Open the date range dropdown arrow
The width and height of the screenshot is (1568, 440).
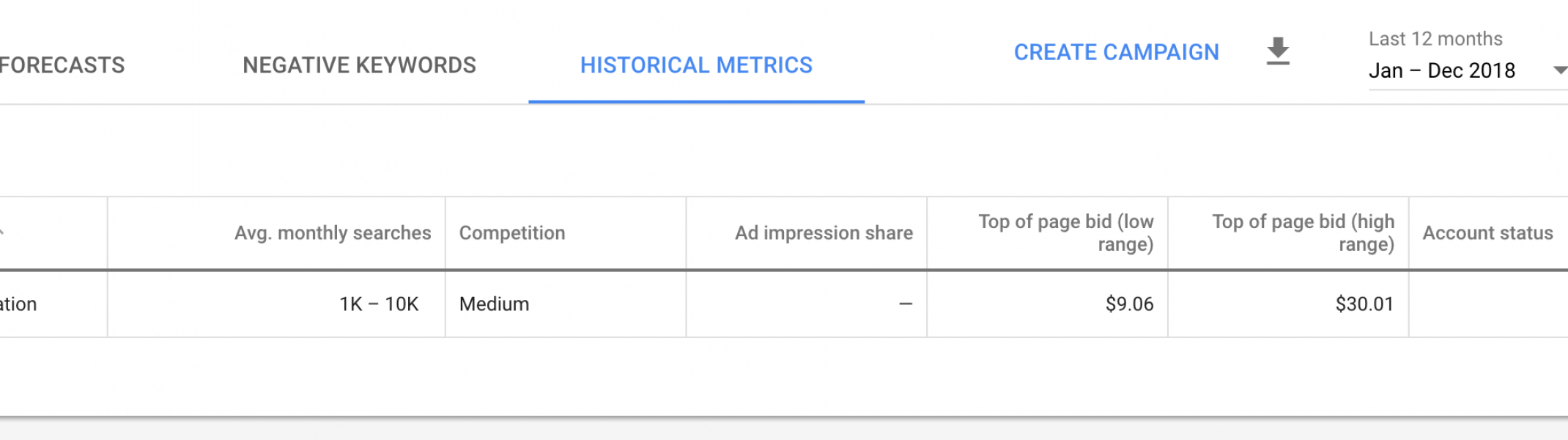(x=1560, y=70)
